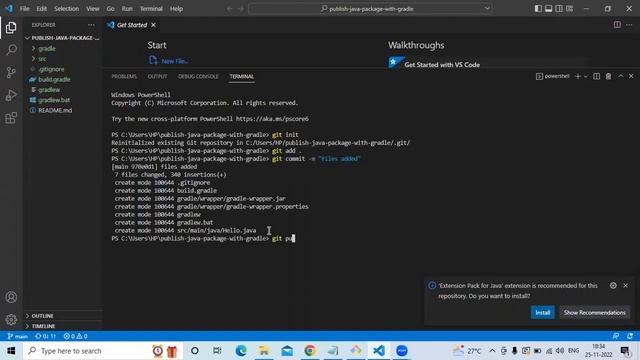Focus the Get Started editor tab
The height and width of the screenshot is (360, 640).
click(x=132, y=25)
